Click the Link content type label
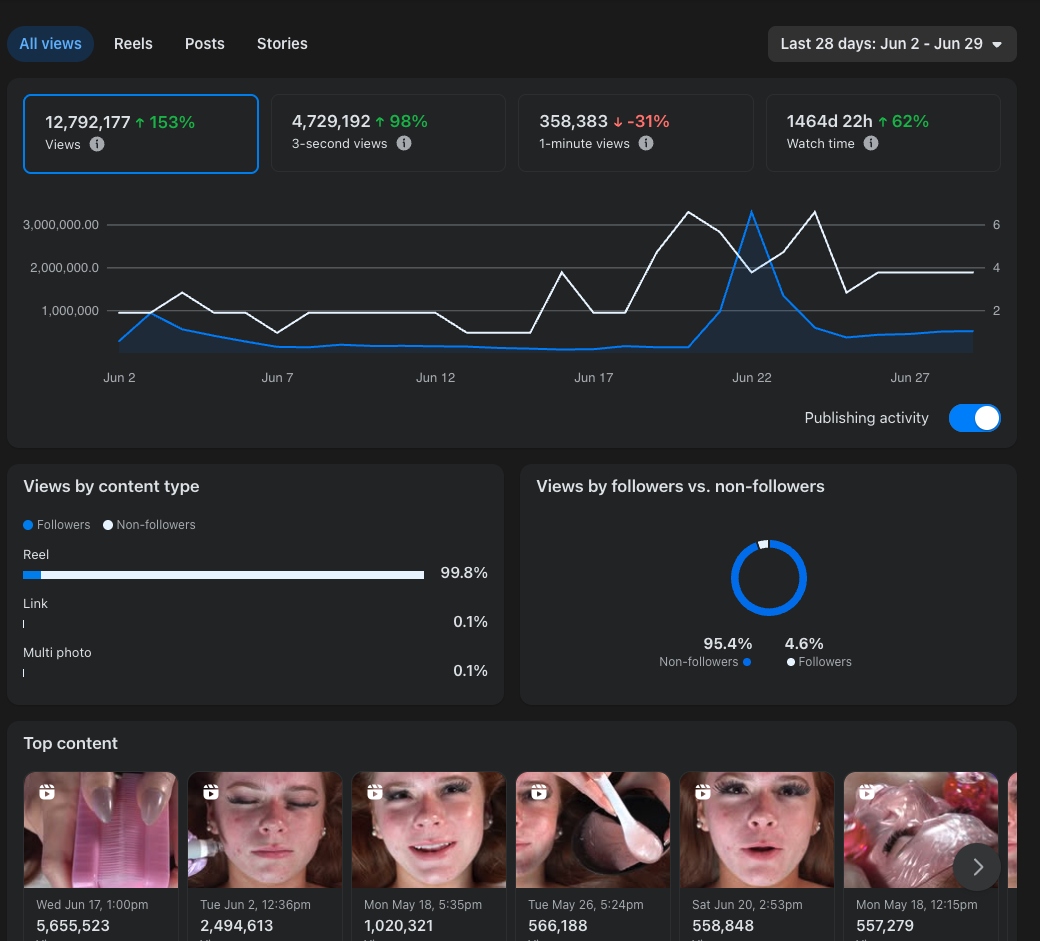Viewport: 1040px width, 941px height. 35,603
